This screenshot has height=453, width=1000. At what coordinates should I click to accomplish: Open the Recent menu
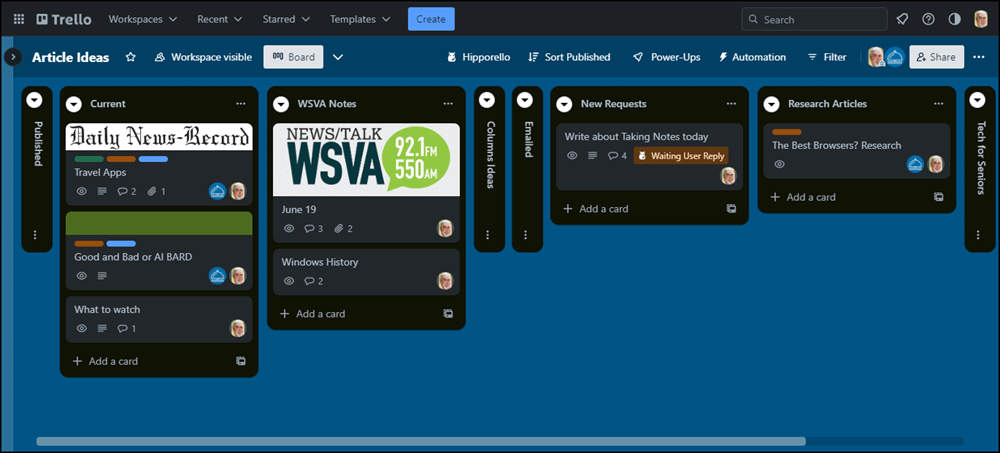[x=219, y=19]
